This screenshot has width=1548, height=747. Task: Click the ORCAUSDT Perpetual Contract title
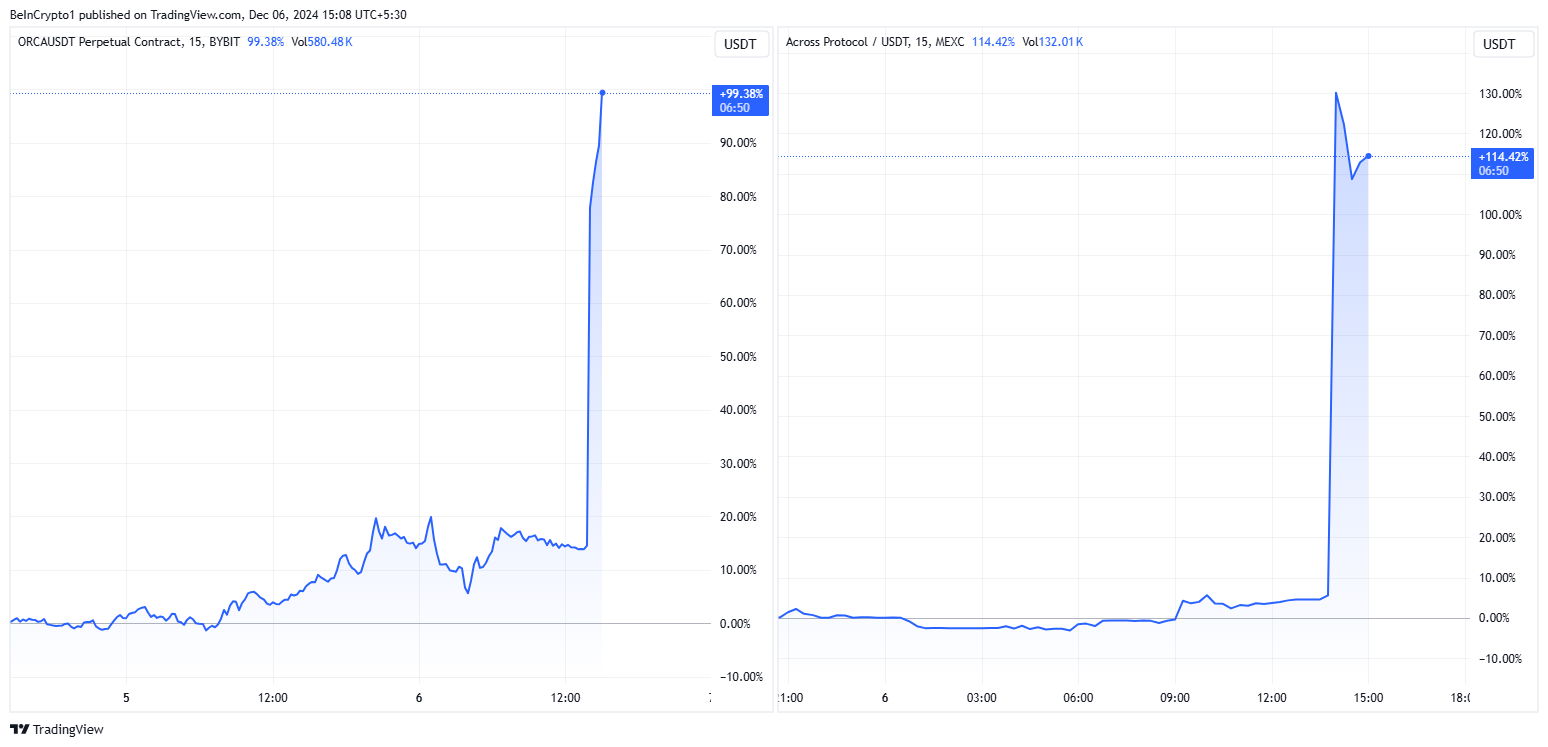tap(101, 42)
